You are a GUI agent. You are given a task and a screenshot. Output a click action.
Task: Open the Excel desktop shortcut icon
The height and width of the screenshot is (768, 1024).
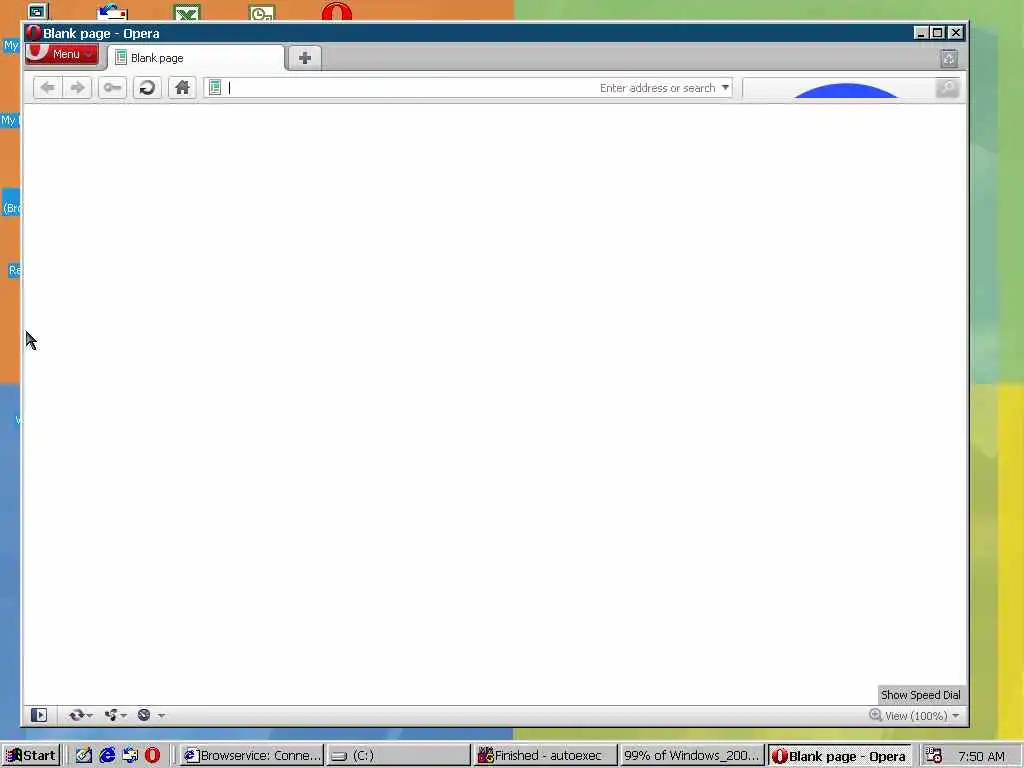coord(187,12)
